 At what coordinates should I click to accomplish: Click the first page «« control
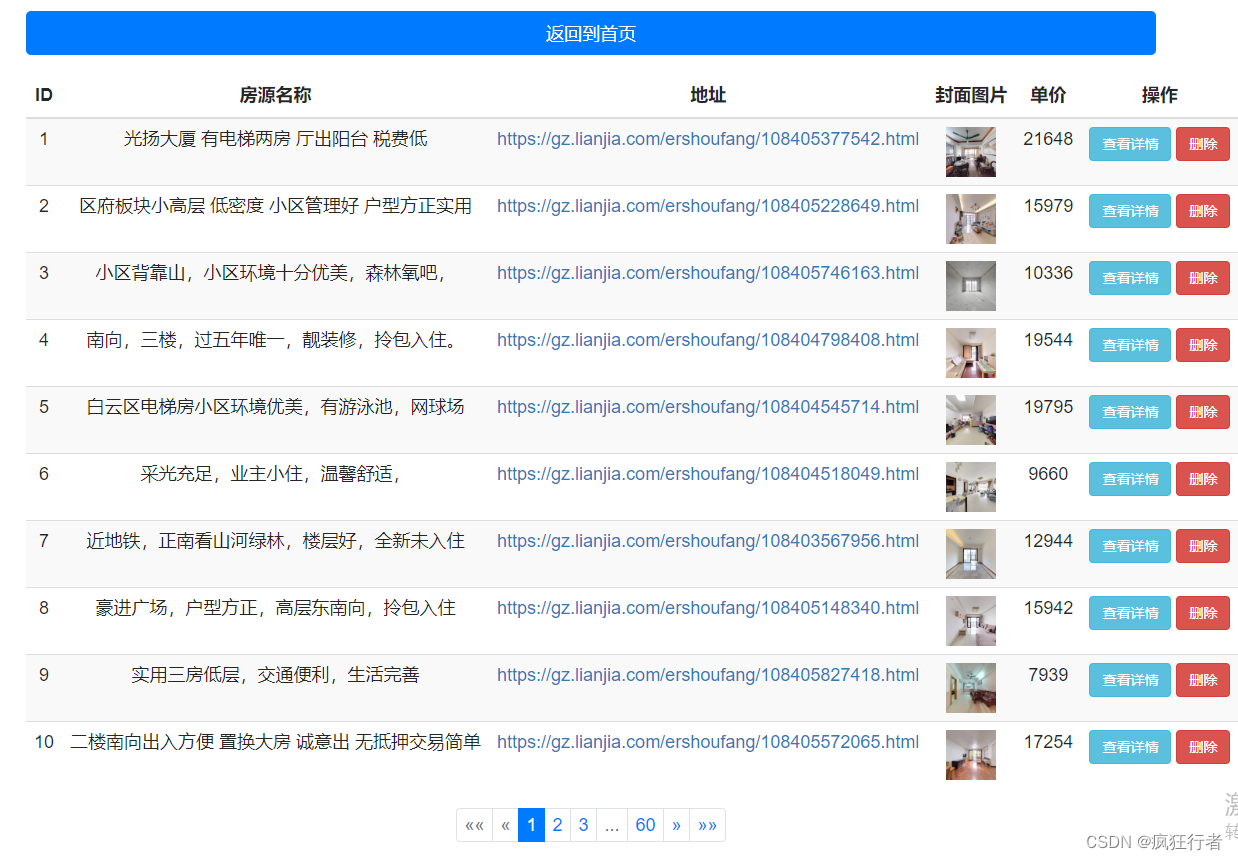tap(474, 824)
